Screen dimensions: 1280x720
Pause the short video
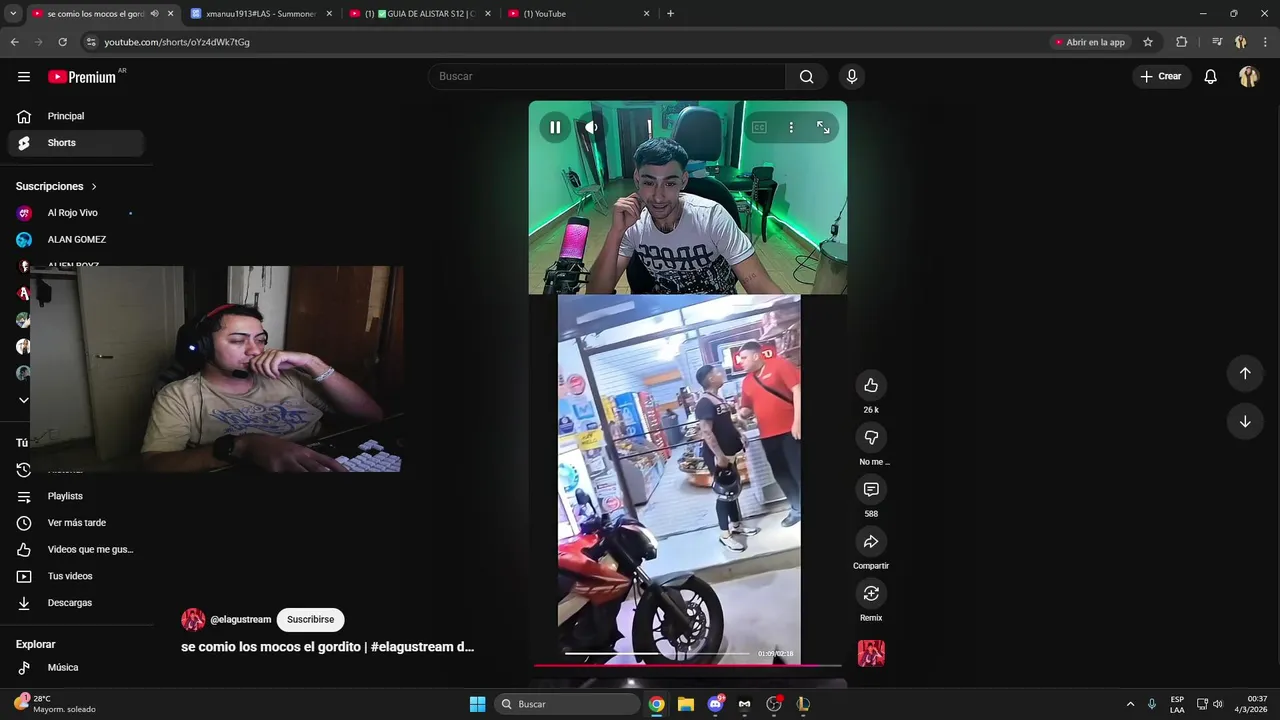(555, 127)
